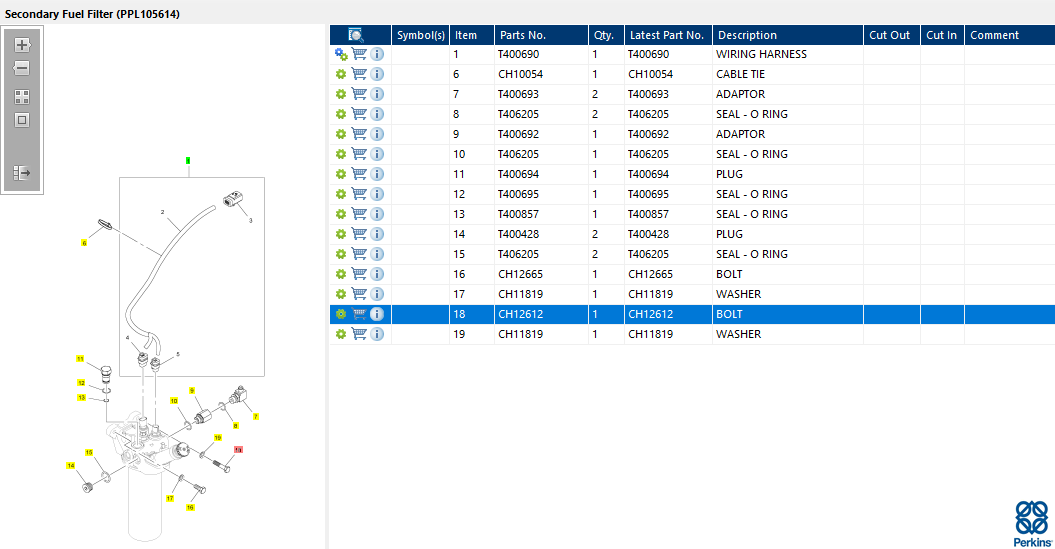Click the list export arrow icon
Viewport: 1055px width, 549px height.
(x=22, y=174)
